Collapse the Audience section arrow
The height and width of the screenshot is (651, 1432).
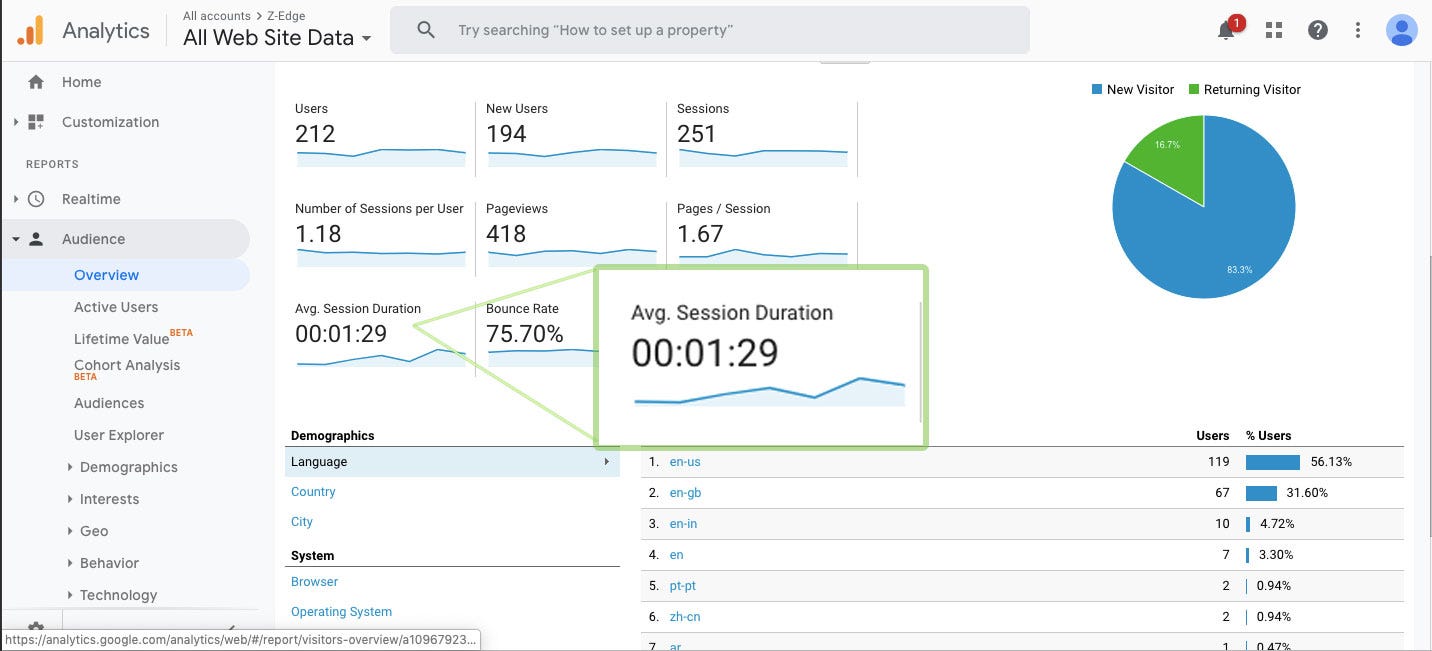(15, 239)
